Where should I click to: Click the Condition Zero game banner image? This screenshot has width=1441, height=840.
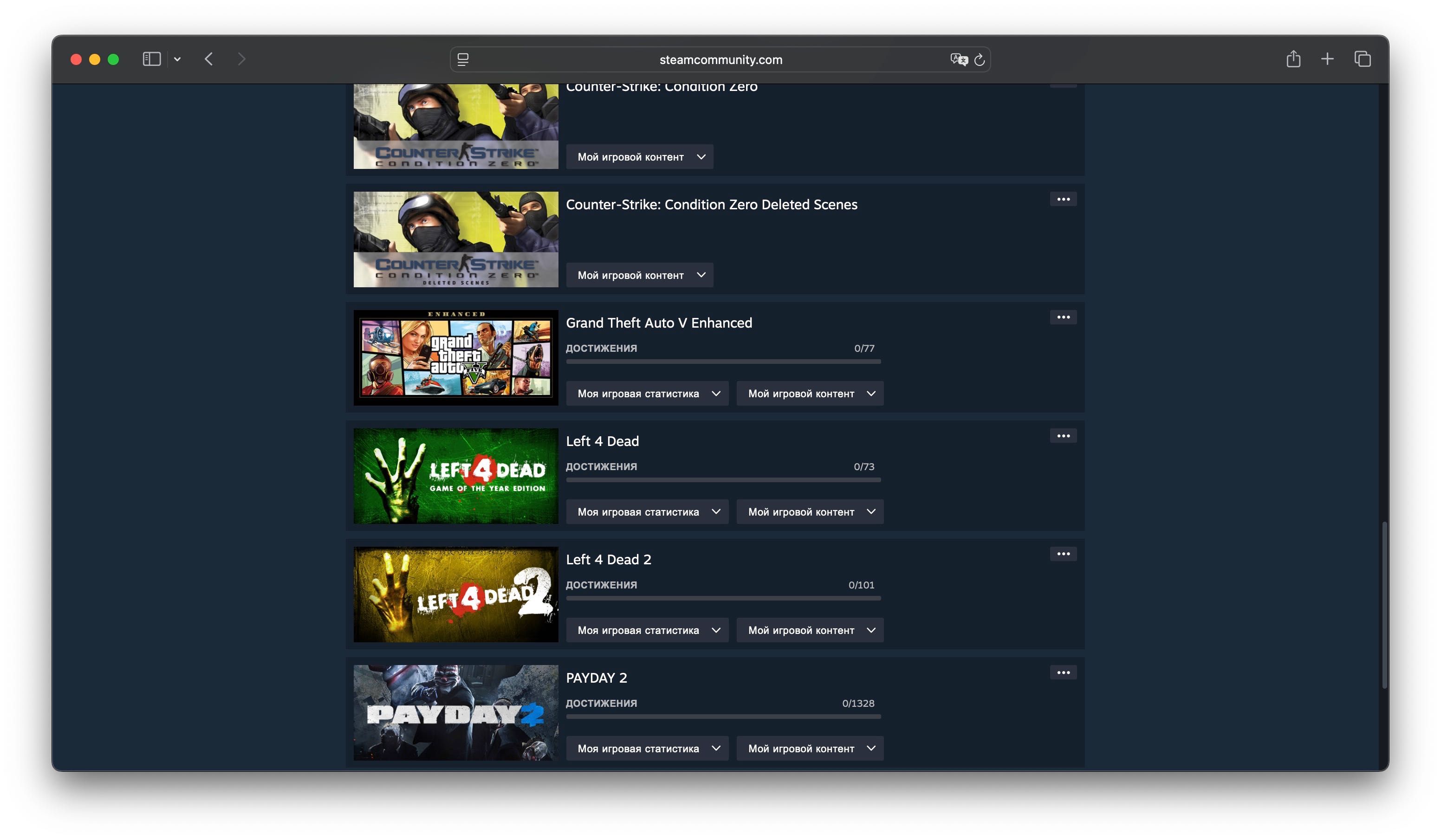tap(456, 126)
